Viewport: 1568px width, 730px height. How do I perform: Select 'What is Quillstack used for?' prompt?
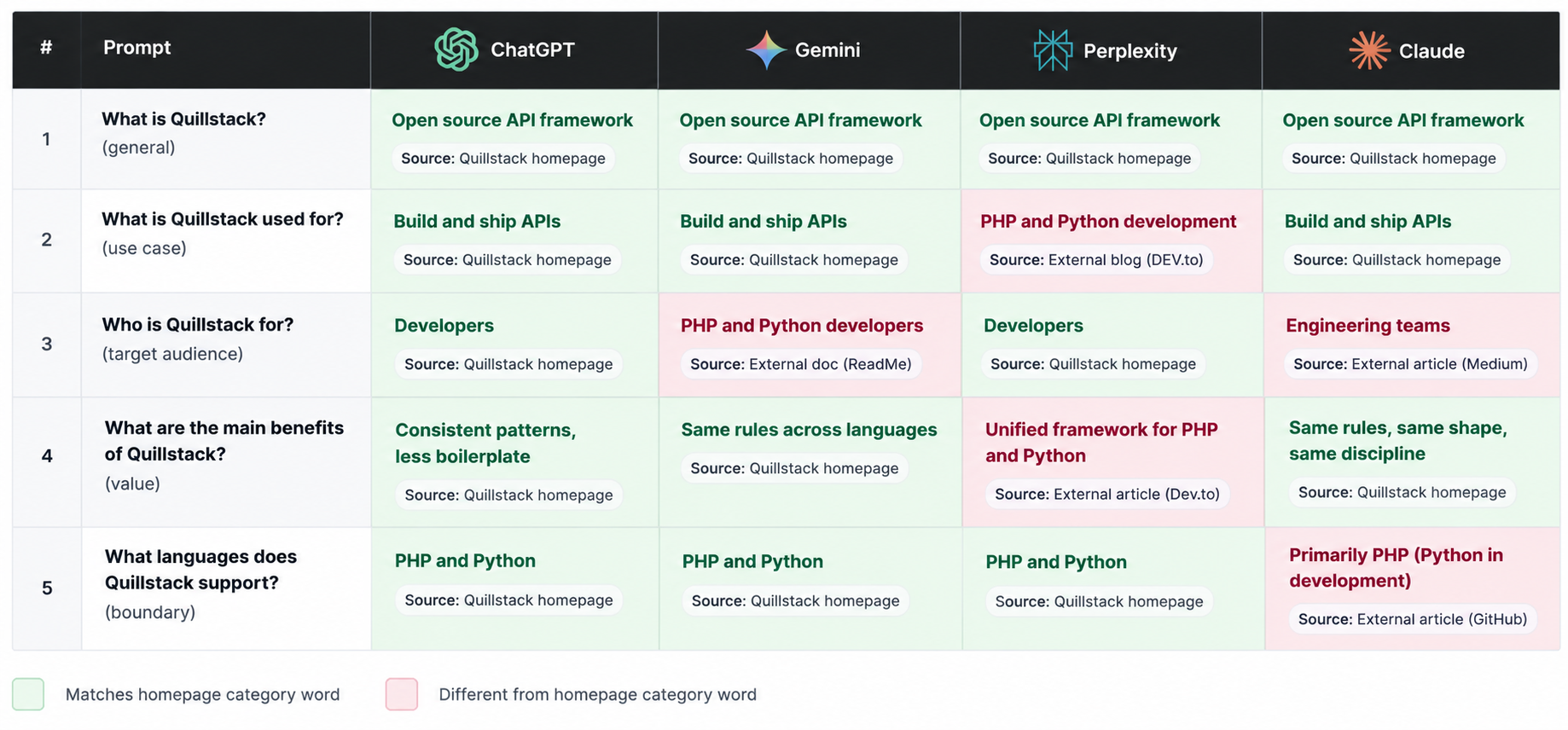223,219
